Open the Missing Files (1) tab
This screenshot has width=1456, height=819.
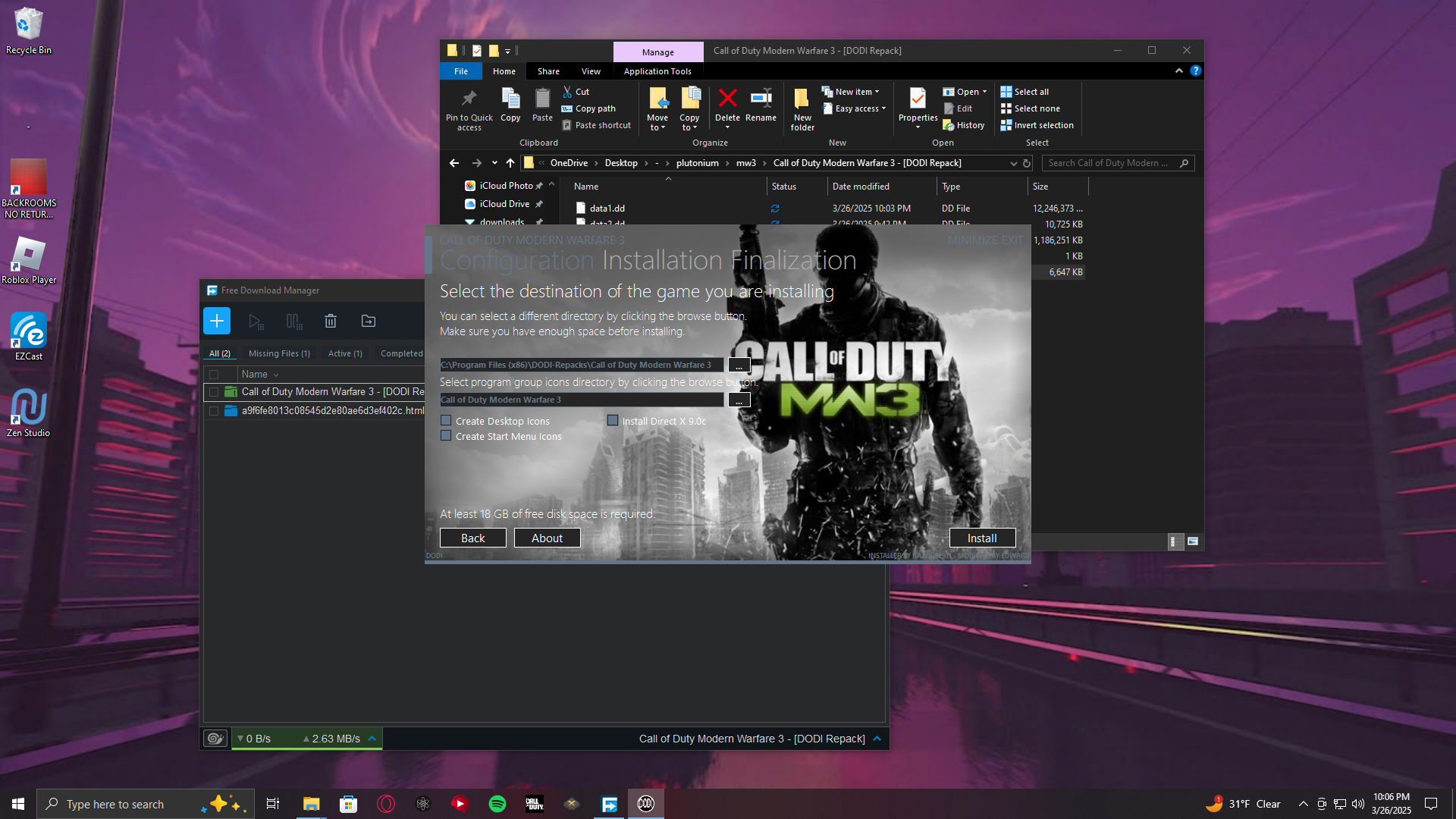pyautogui.click(x=279, y=353)
